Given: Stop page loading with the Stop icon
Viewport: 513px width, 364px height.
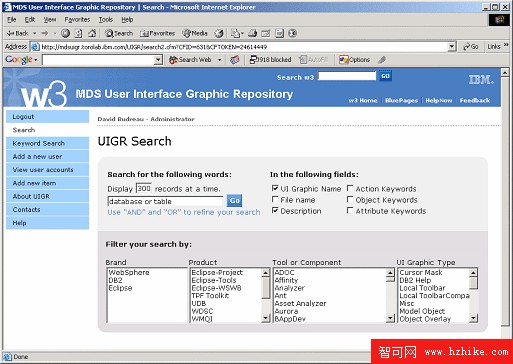Looking at the screenshot, I should (65, 33).
